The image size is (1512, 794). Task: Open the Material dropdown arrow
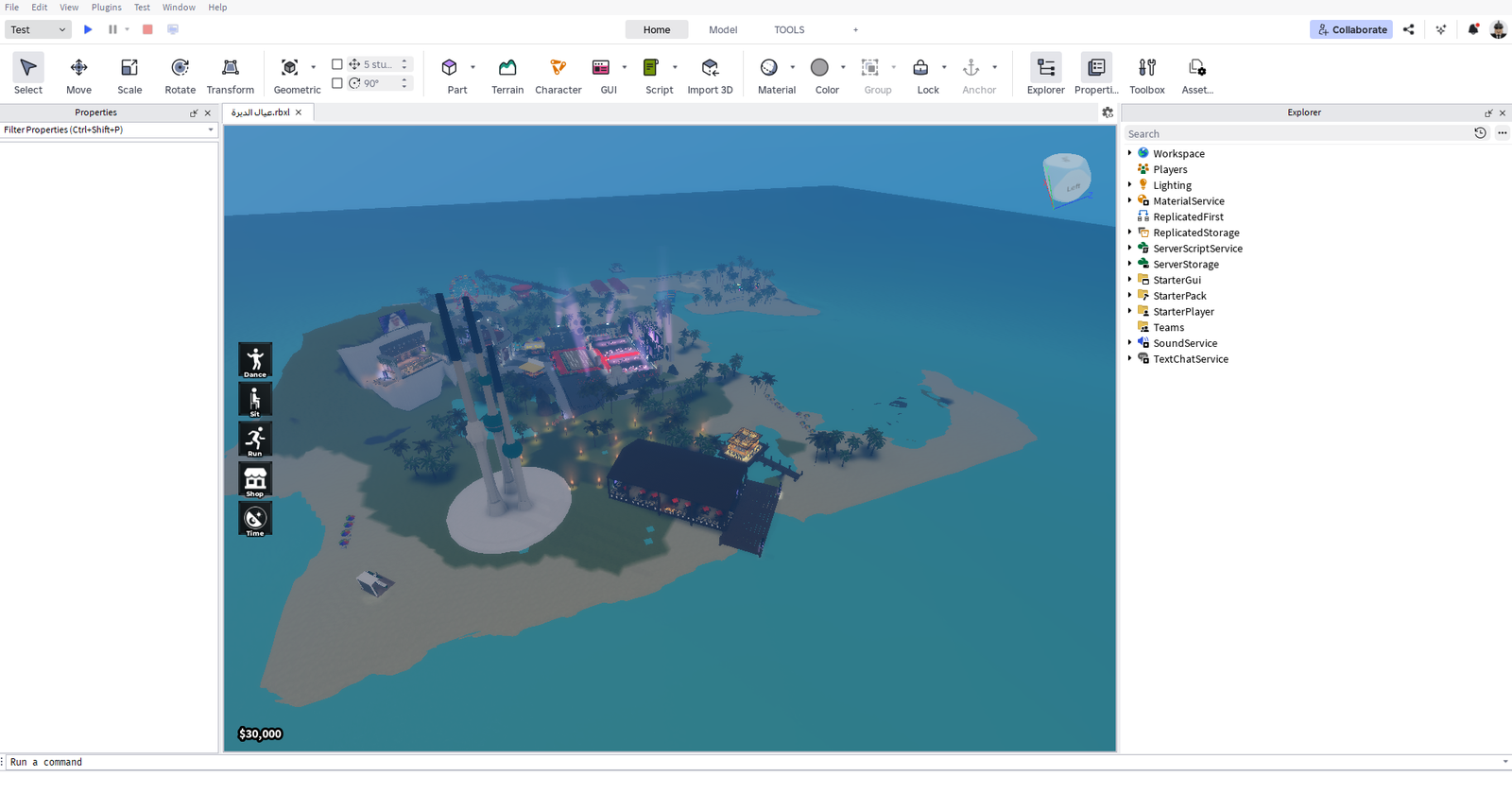(x=793, y=67)
